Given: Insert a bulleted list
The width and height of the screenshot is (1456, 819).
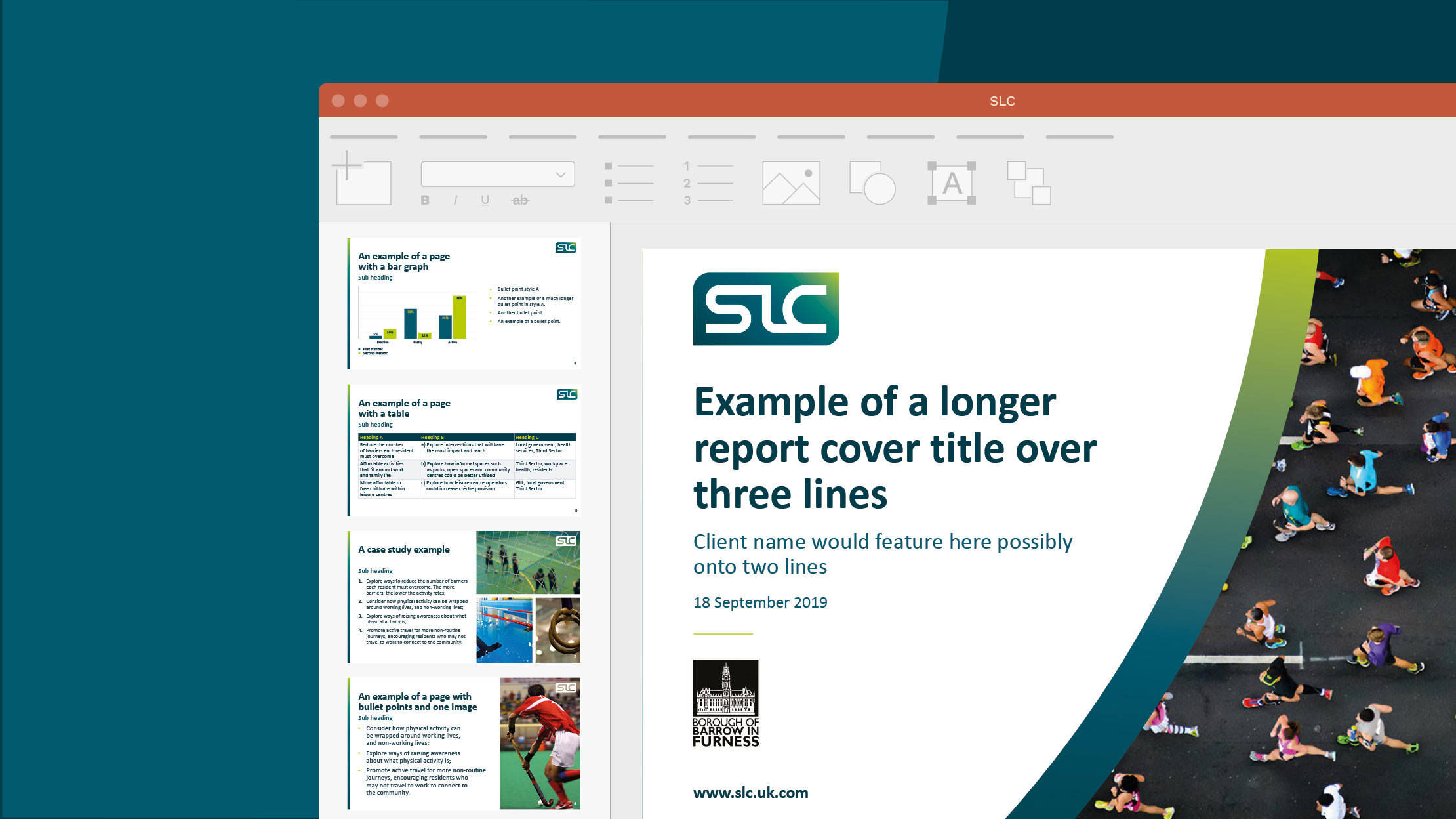Looking at the screenshot, I should [629, 183].
